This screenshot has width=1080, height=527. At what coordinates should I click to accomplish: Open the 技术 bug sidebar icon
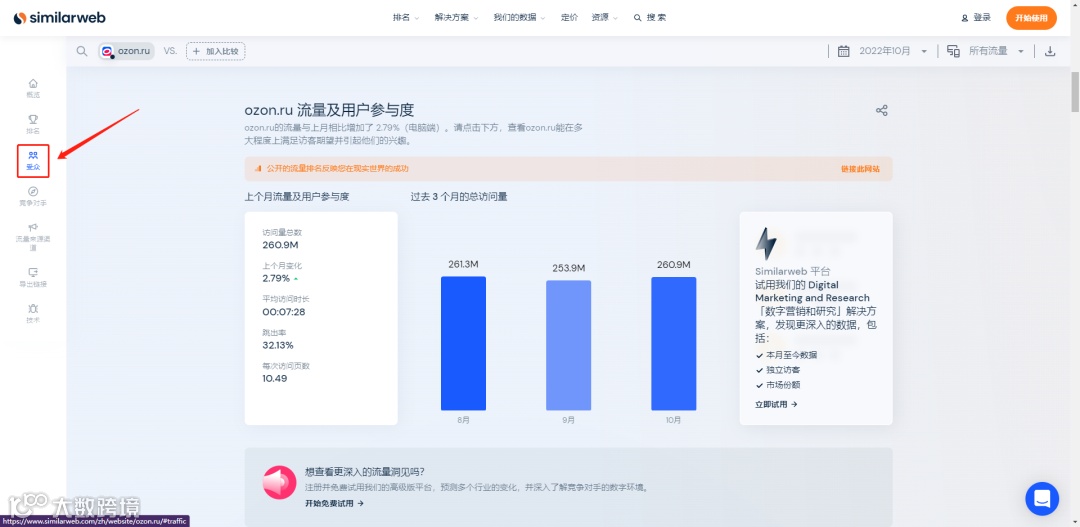pos(33,313)
